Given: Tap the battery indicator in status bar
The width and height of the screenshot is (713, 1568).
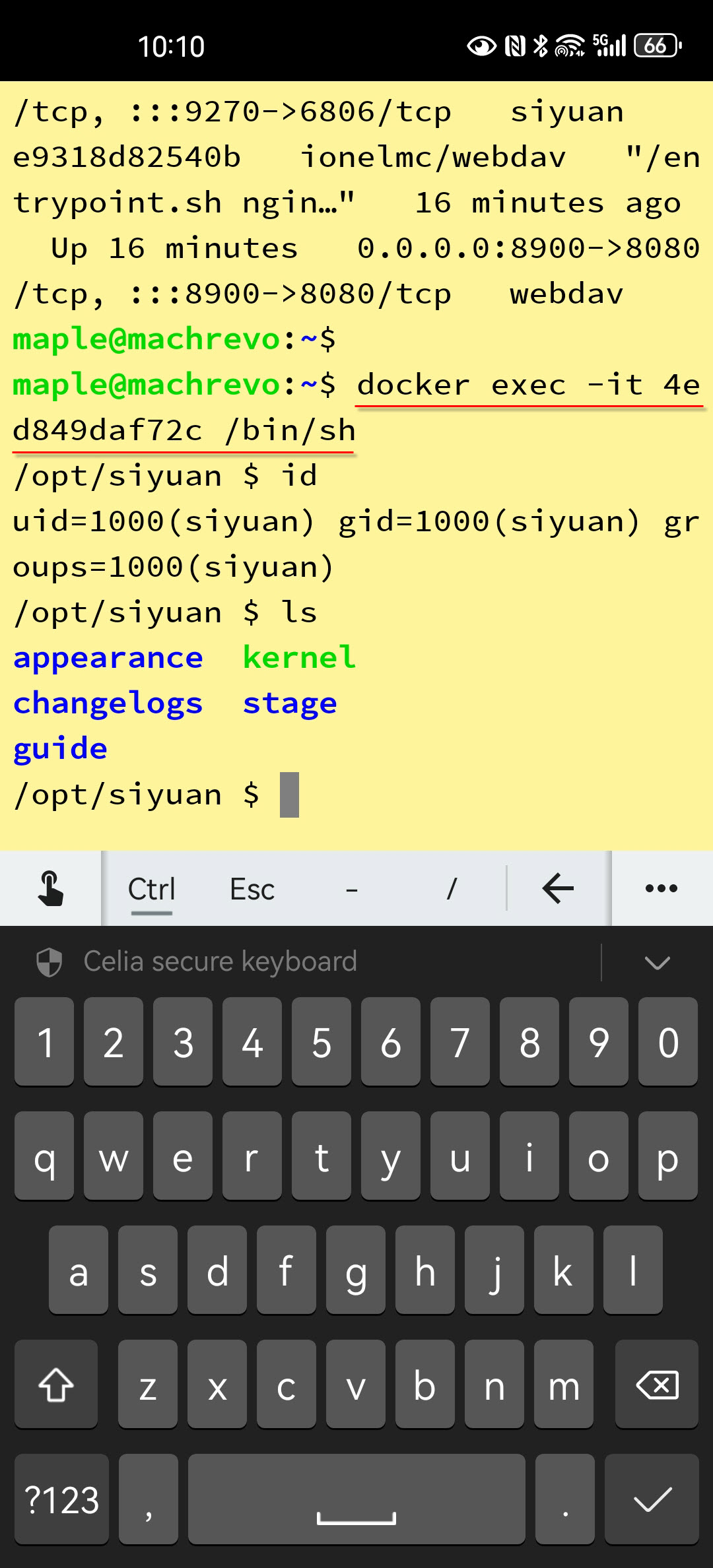Looking at the screenshot, I should tap(658, 46).
